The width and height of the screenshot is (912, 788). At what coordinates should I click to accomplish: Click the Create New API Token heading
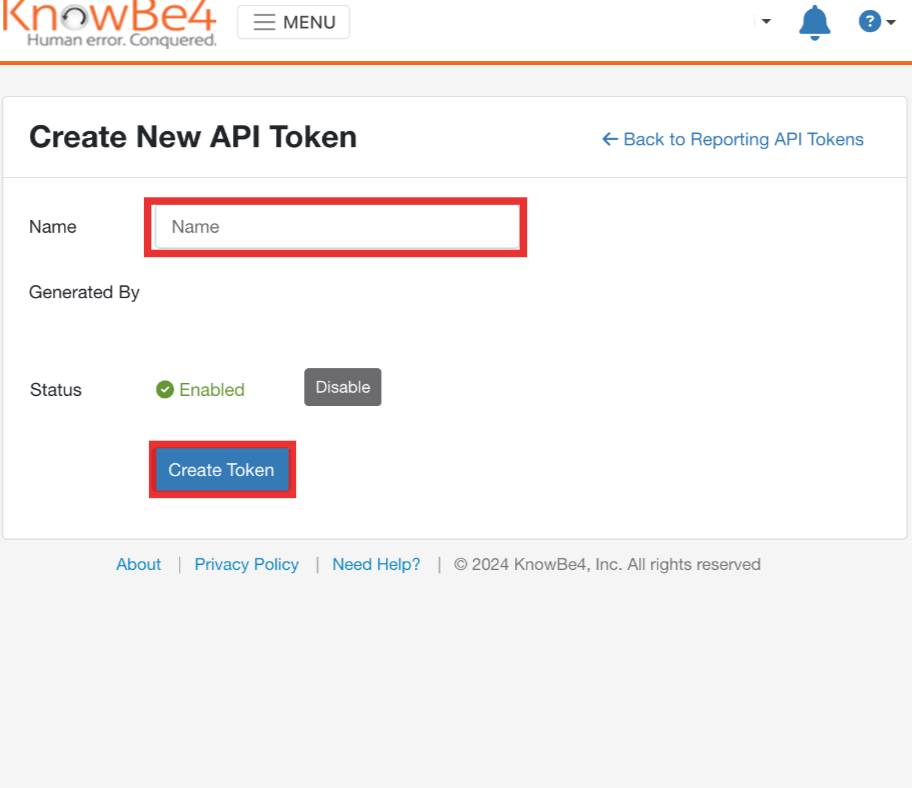[192, 136]
